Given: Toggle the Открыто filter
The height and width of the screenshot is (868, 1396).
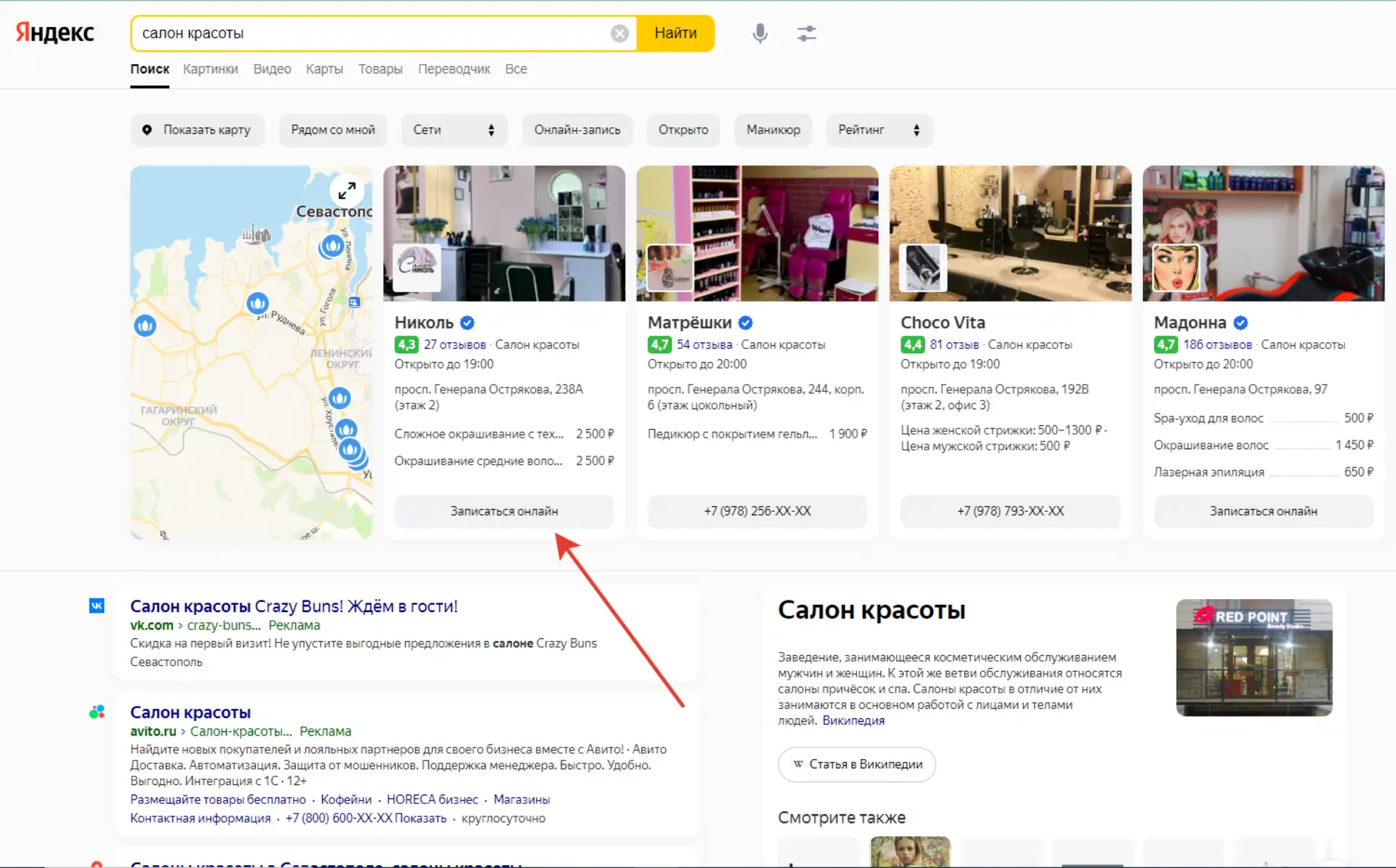Looking at the screenshot, I should [683, 130].
